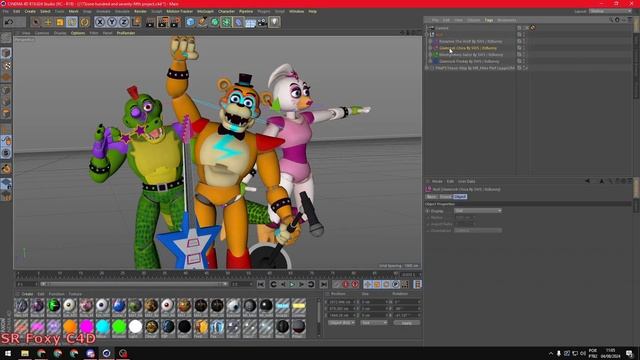This screenshot has width=640, height=360.
Task: Open the MoGraph menu
Action: pos(205,11)
